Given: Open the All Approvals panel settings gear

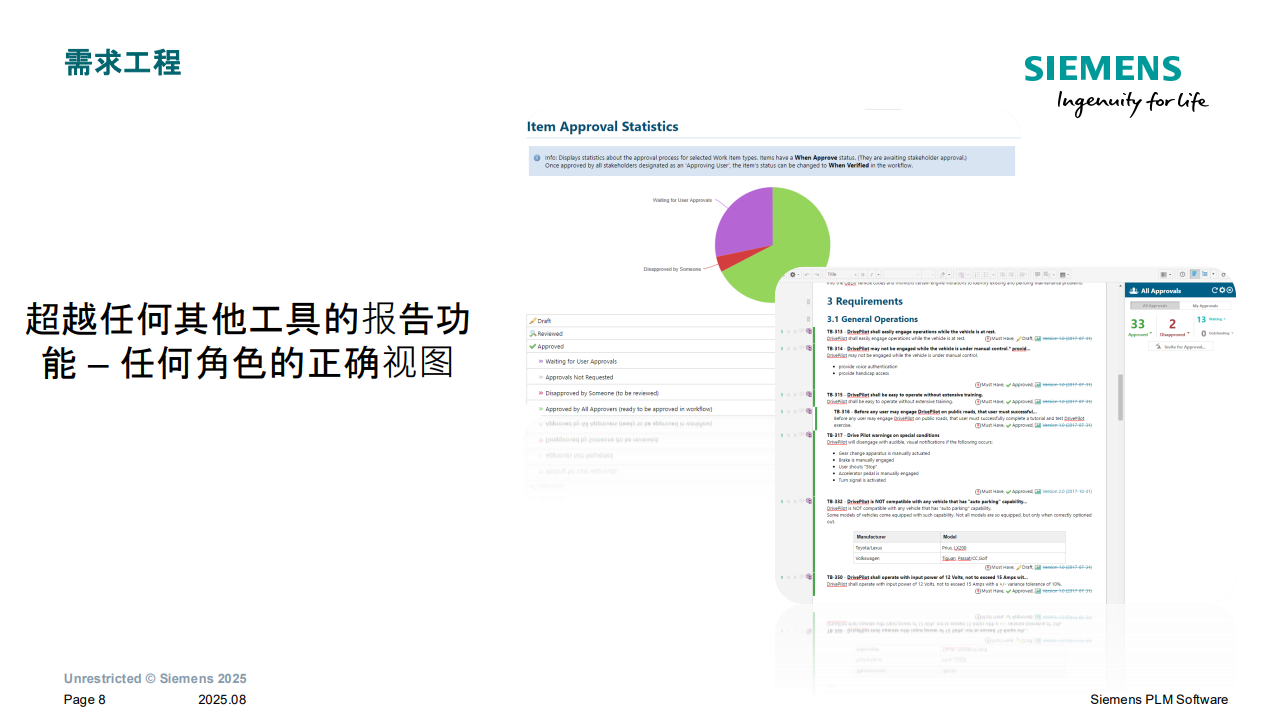Looking at the screenshot, I should pos(1223,290).
